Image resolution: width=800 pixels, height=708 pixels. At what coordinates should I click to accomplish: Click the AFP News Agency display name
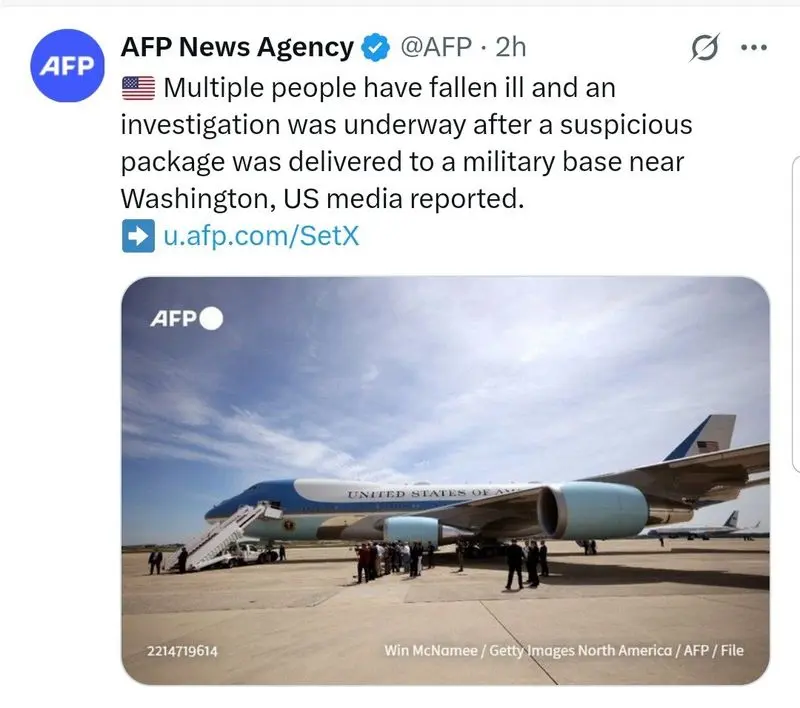pyautogui.click(x=236, y=47)
